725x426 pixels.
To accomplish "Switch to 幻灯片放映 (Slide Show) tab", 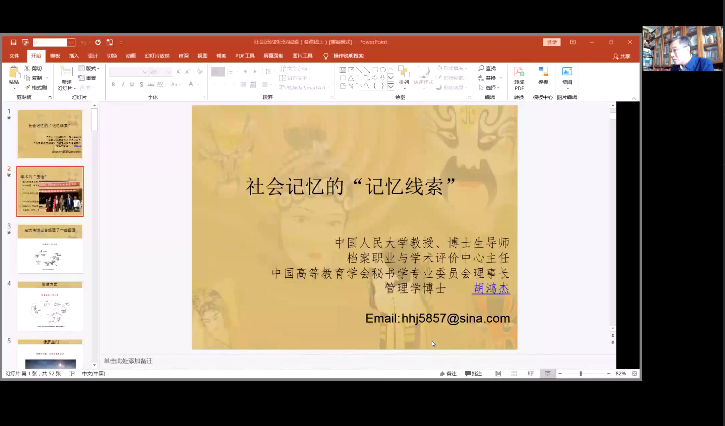I will click(157, 56).
